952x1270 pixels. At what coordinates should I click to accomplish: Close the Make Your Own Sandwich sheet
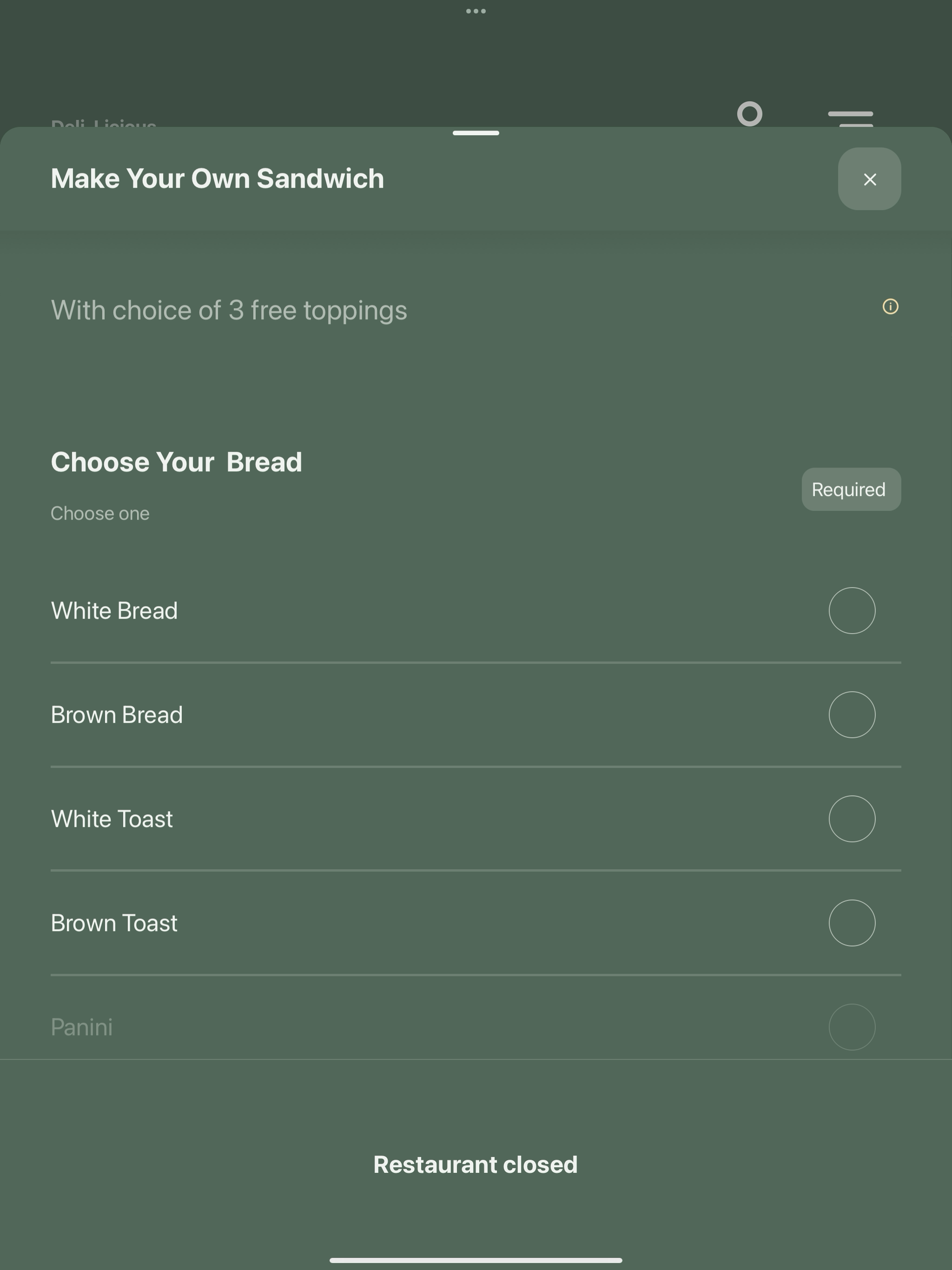point(869,179)
